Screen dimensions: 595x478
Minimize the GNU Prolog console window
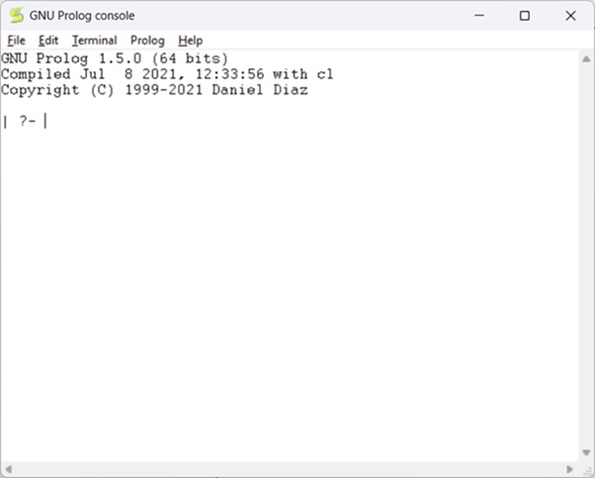click(479, 16)
